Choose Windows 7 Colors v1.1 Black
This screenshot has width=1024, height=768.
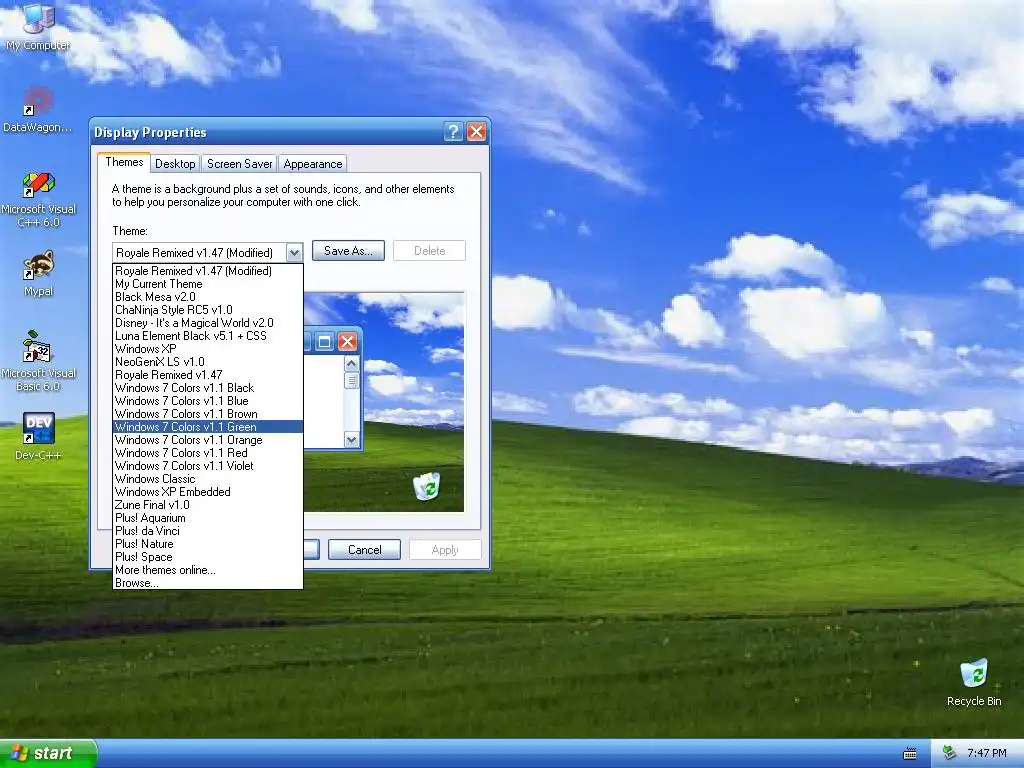[x=208, y=388]
